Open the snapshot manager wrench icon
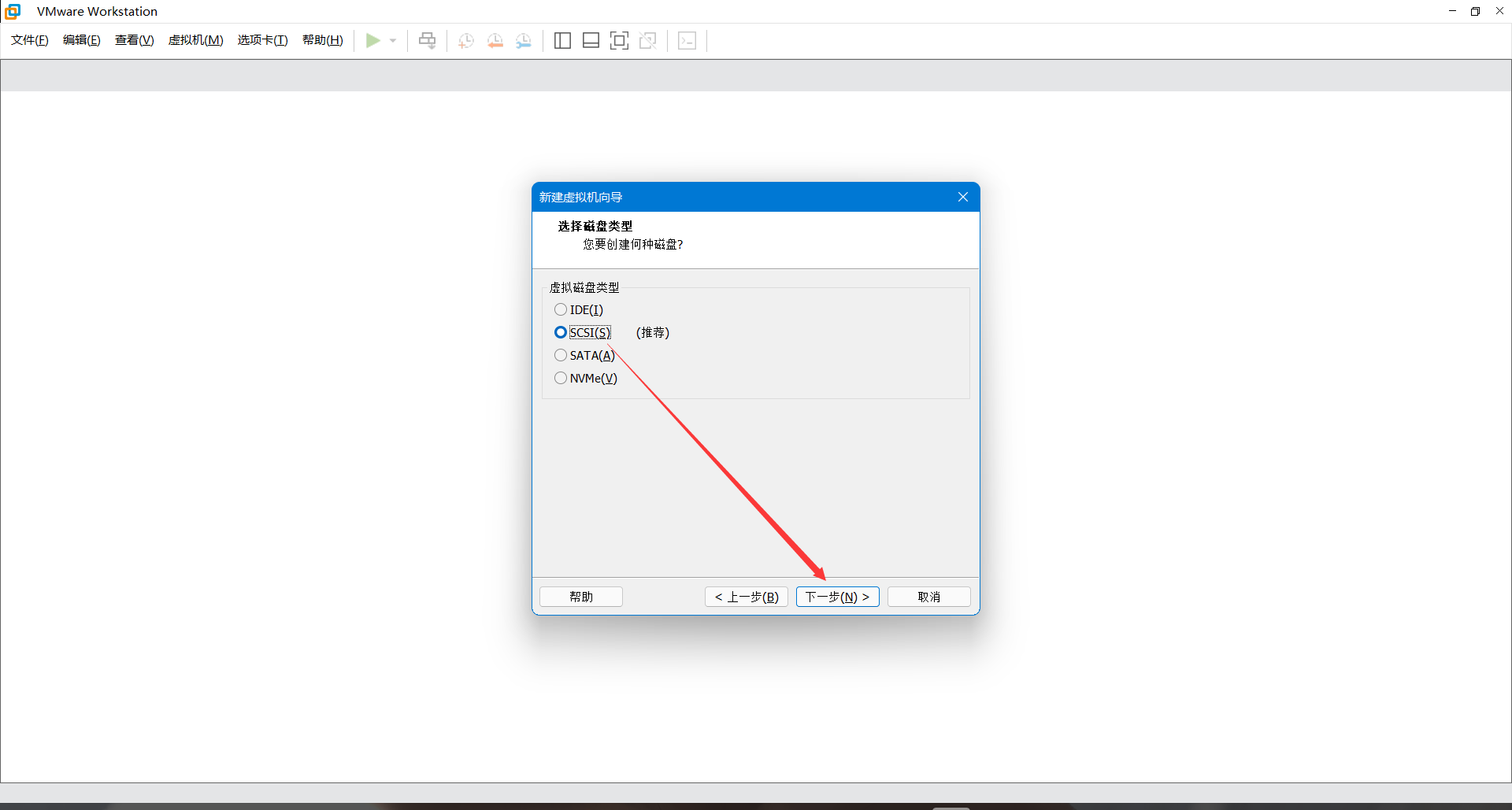This screenshot has height=810, width=1512. pyautogui.click(x=524, y=41)
